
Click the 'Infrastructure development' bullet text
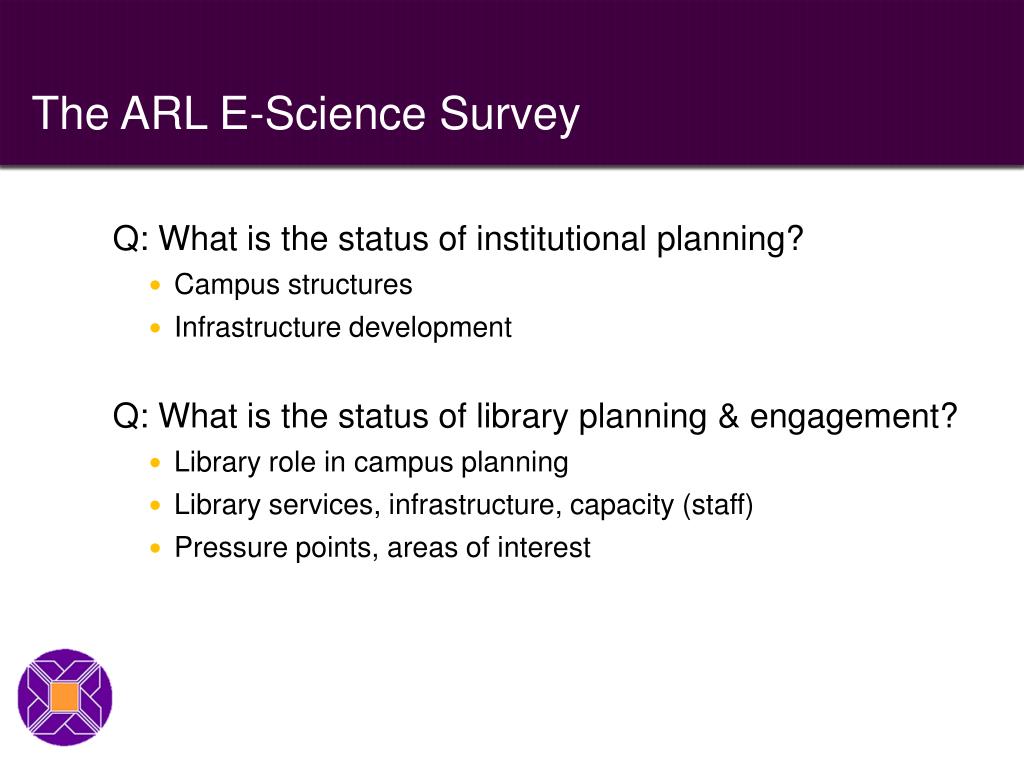click(x=343, y=328)
